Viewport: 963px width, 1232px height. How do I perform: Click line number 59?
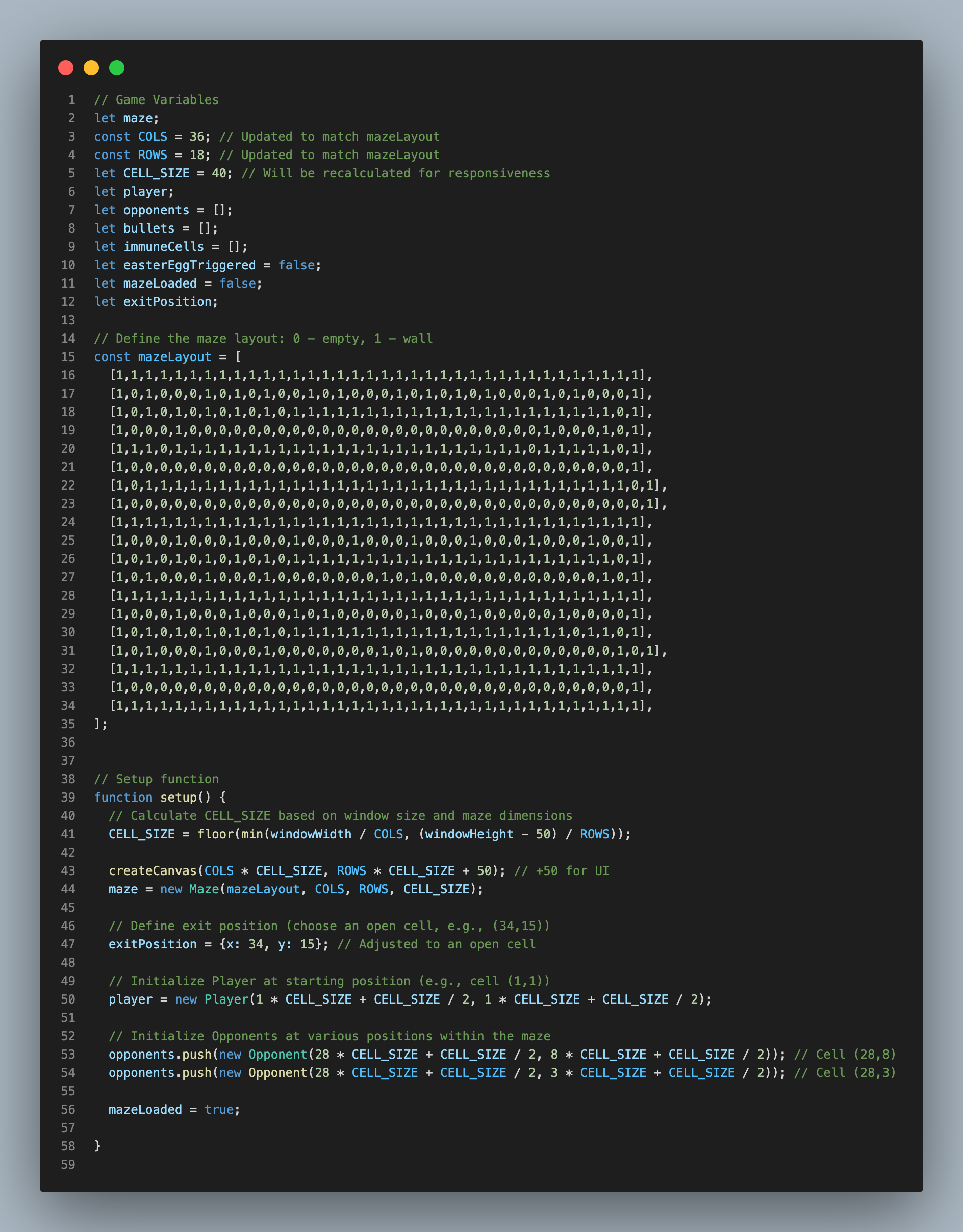(x=68, y=1165)
